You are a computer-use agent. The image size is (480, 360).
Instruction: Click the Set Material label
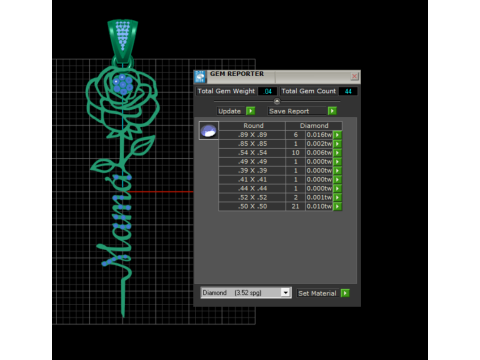(x=317, y=293)
